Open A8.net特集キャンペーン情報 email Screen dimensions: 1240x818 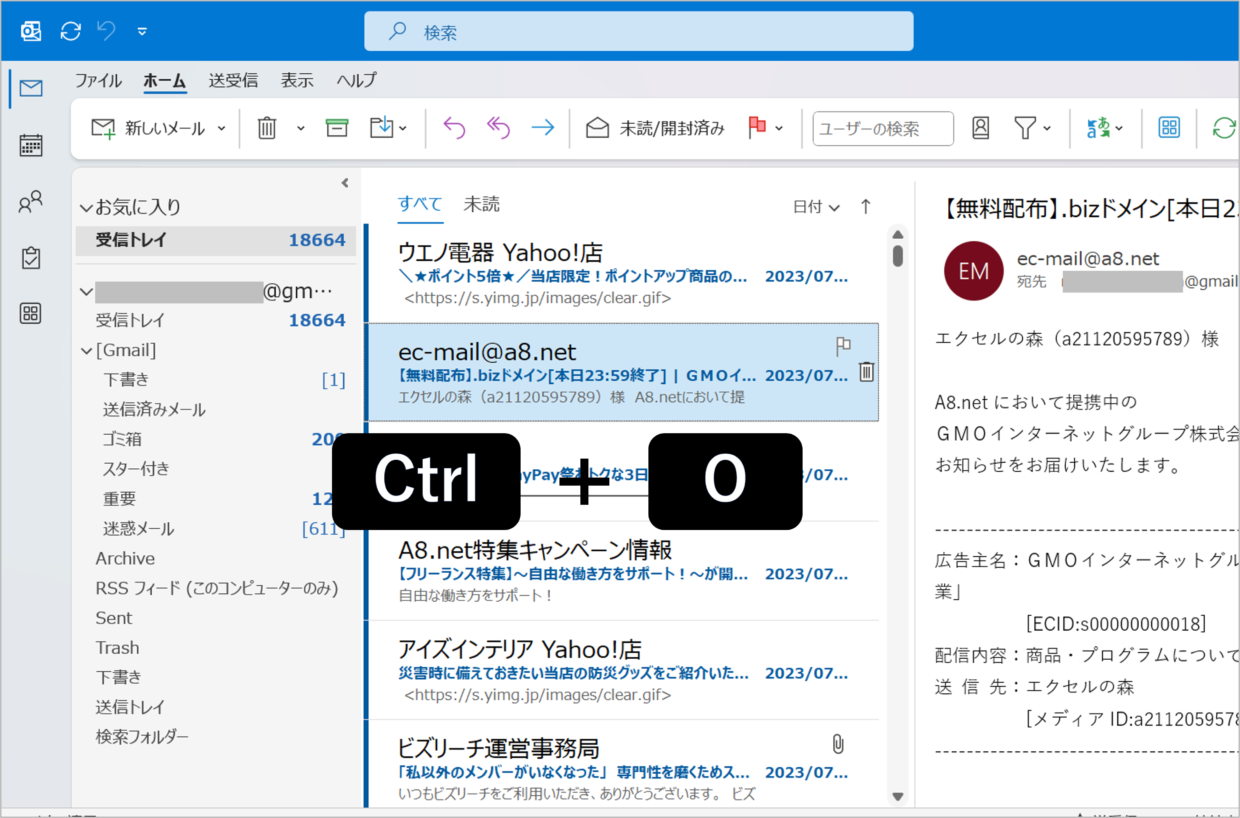[x=623, y=571]
